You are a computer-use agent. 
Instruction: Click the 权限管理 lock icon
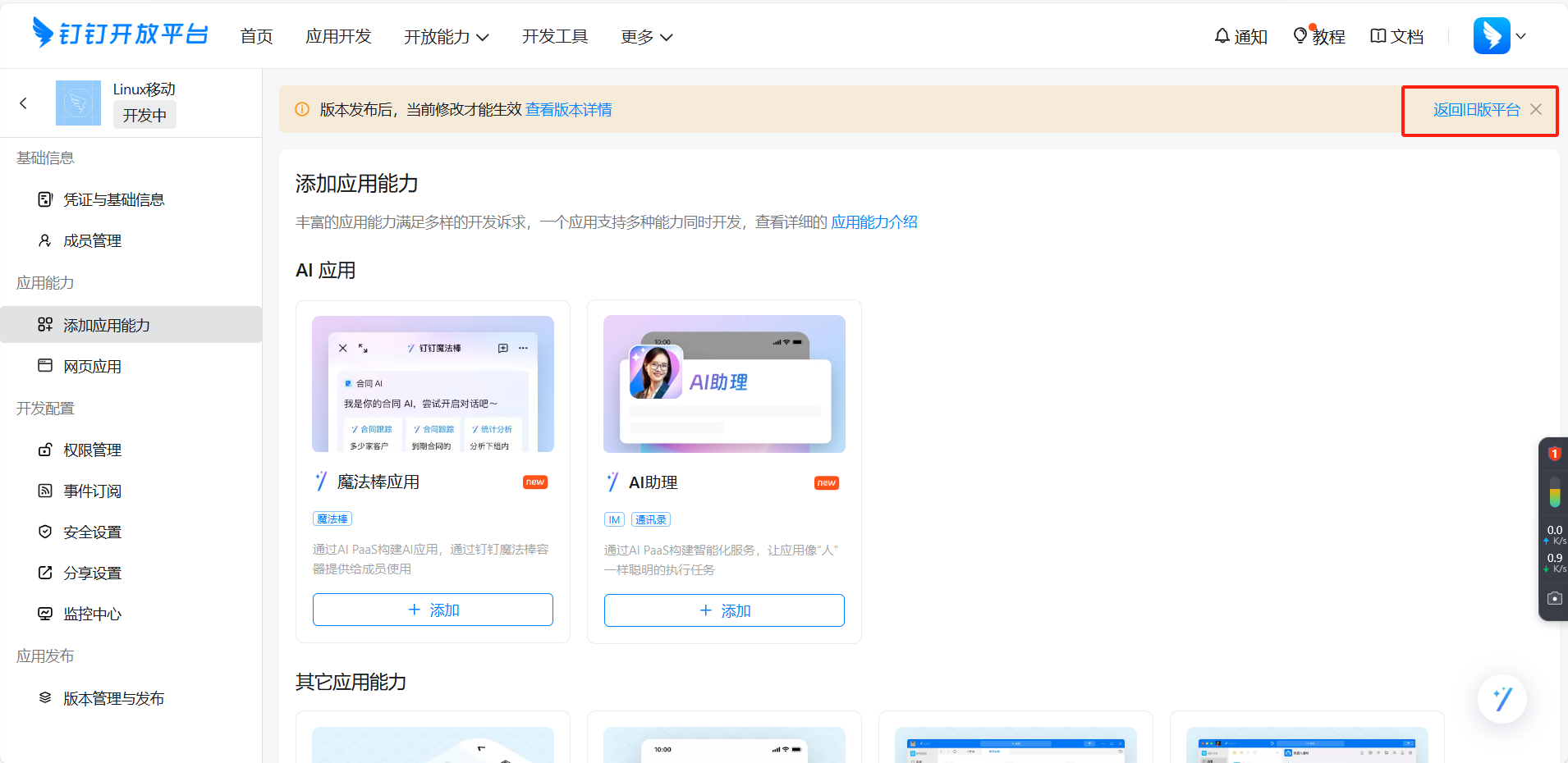(x=45, y=450)
